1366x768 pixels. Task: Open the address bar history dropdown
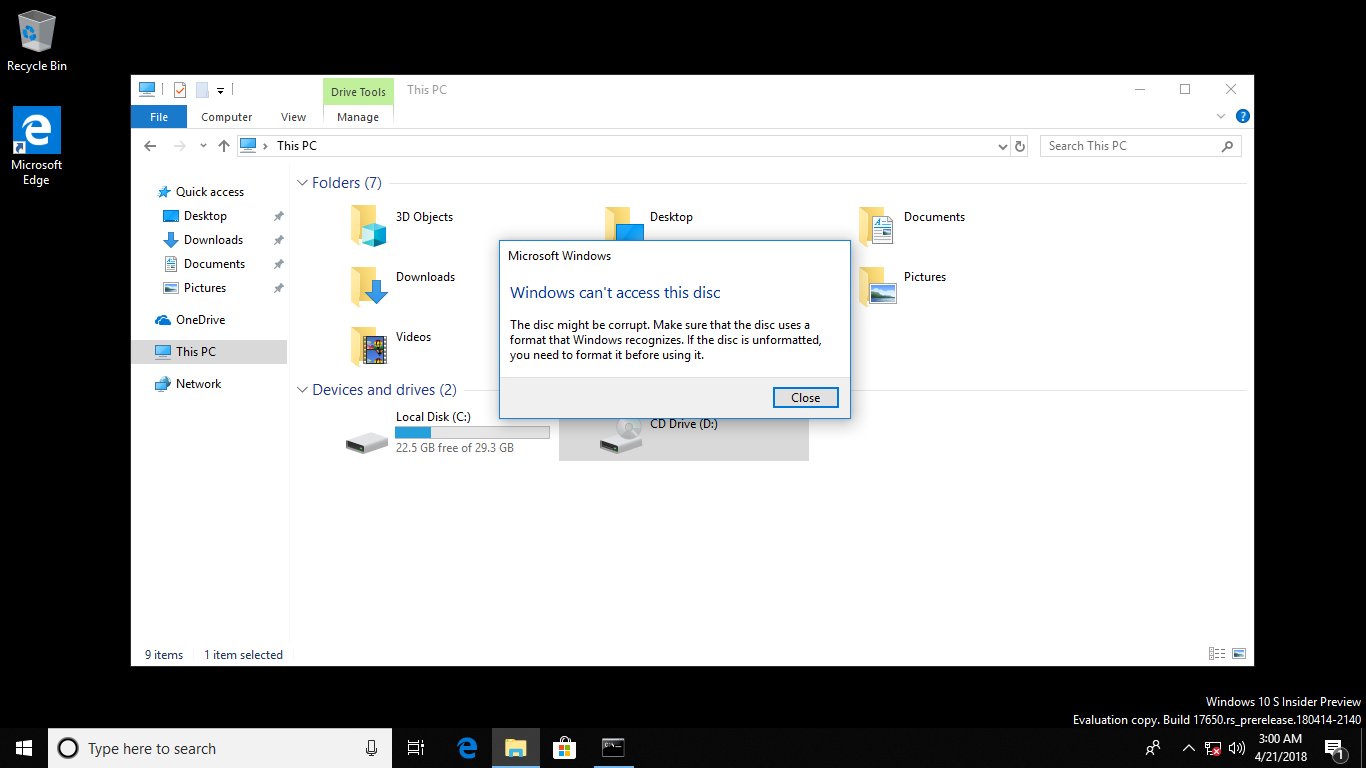tap(1003, 146)
